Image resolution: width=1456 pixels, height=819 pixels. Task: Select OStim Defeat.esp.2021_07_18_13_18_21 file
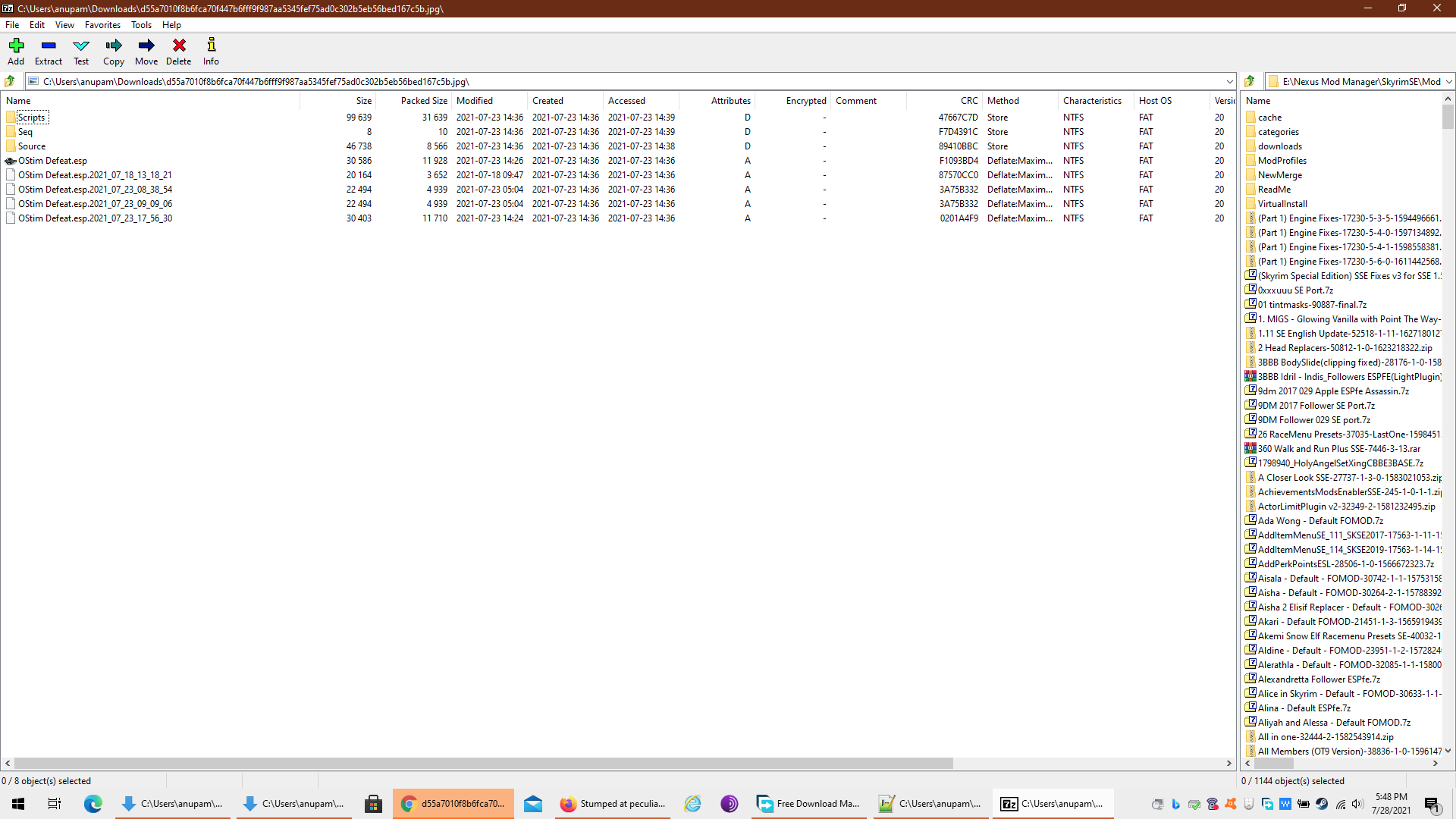[89, 175]
